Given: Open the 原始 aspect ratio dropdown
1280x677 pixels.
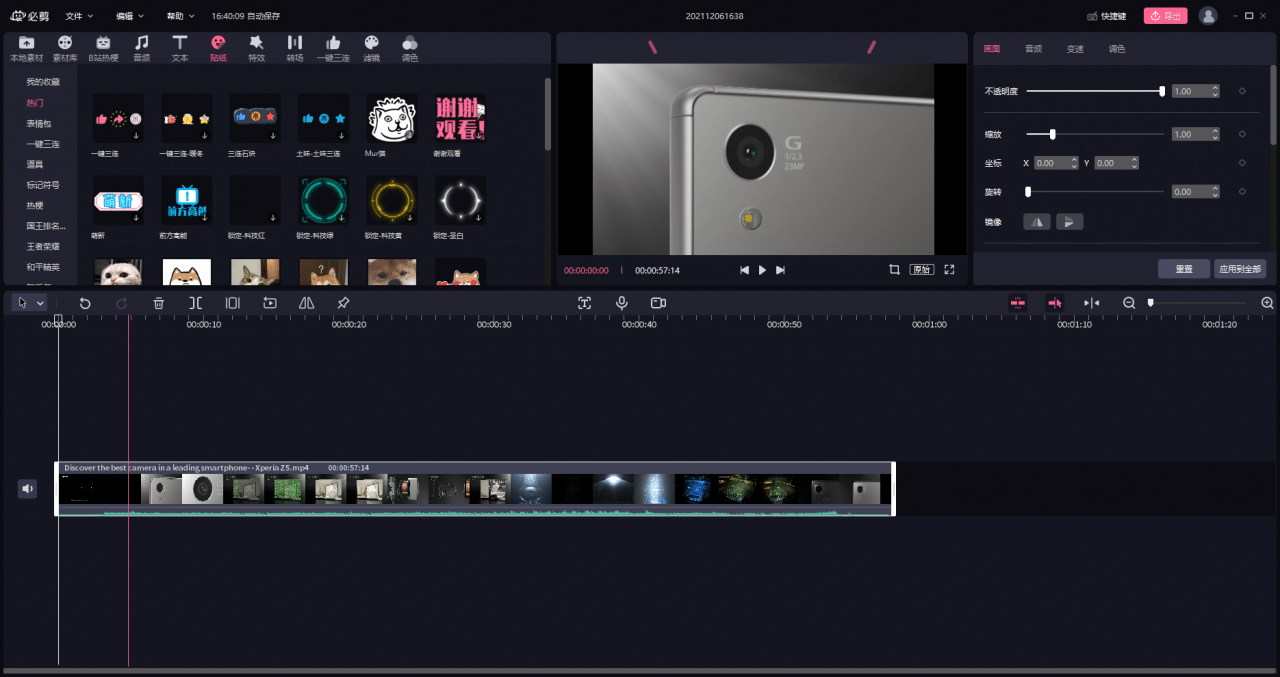Looking at the screenshot, I should (x=921, y=269).
